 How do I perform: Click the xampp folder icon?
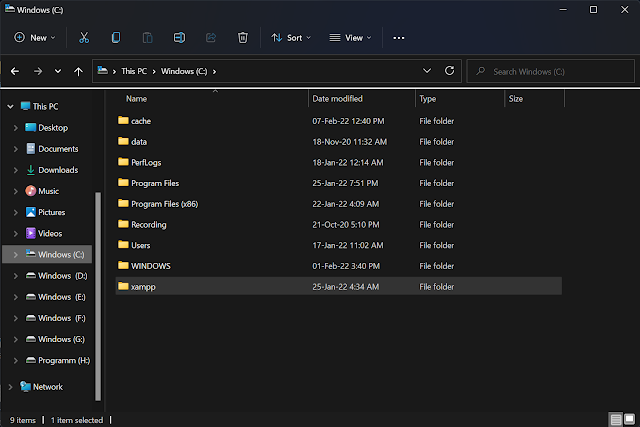(123, 286)
